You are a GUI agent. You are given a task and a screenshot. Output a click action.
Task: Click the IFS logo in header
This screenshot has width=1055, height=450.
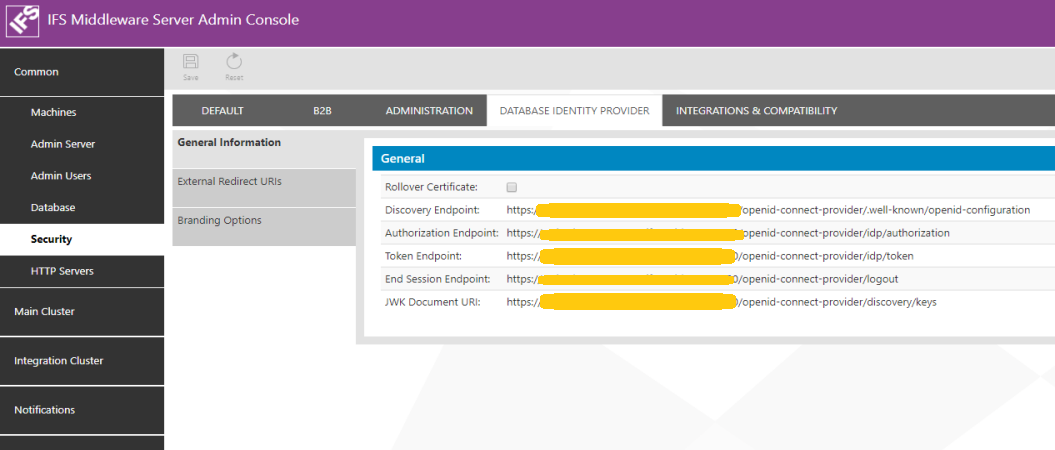coord(24,20)
